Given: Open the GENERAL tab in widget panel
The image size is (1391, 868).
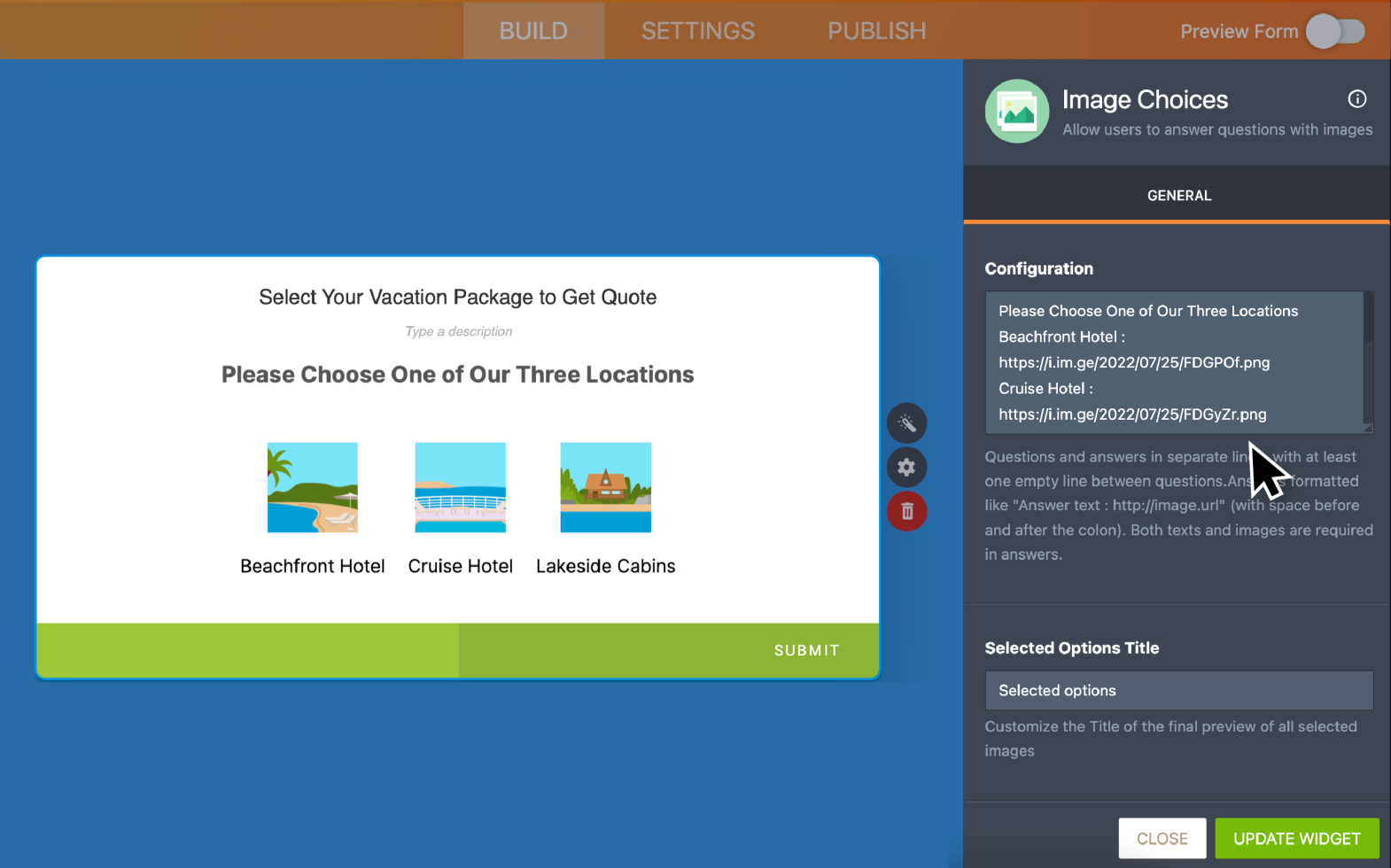Looking at the screenshot, I should pyautogui.click(x=1178, y=196).
